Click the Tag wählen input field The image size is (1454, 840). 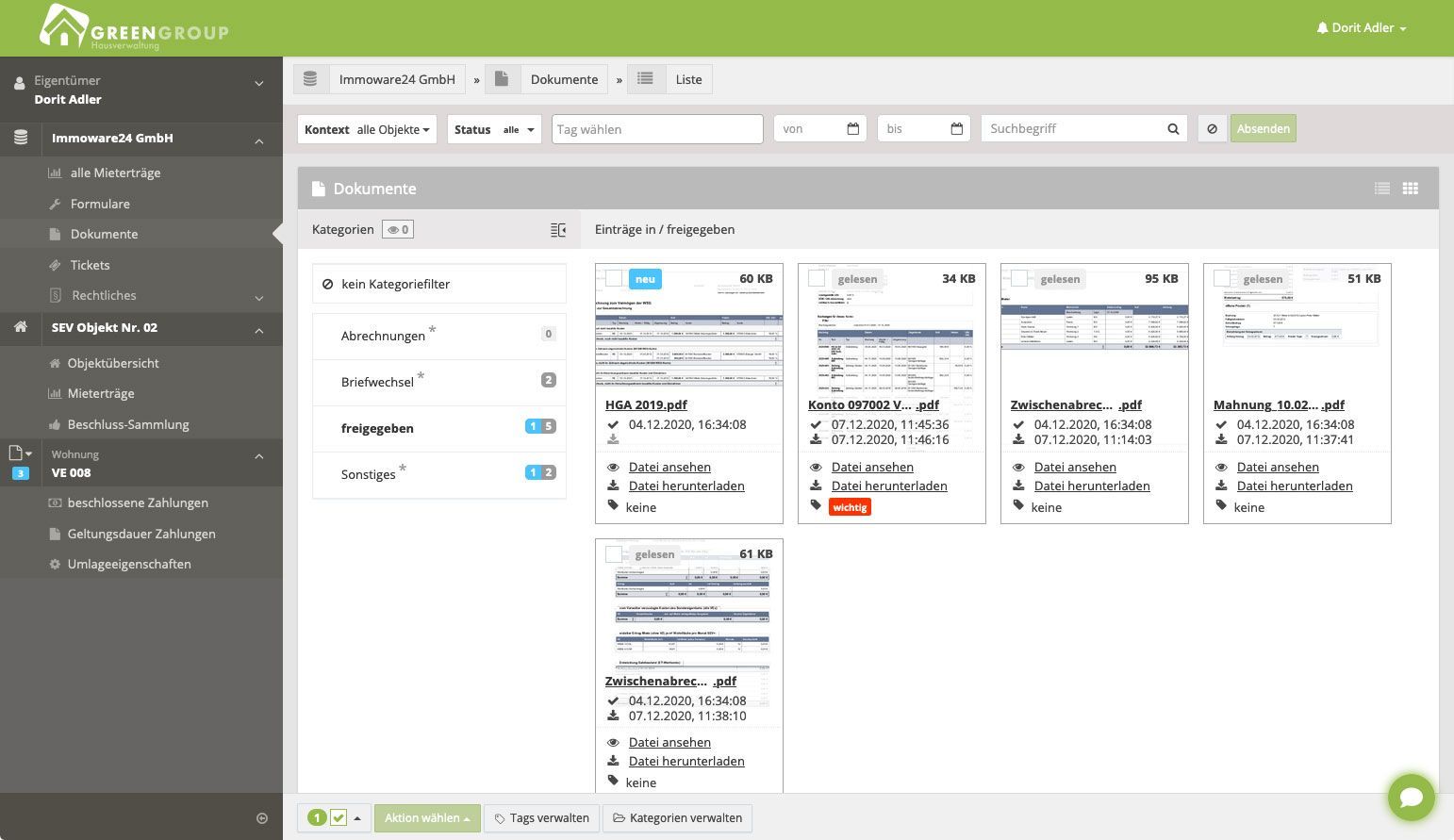657,129
